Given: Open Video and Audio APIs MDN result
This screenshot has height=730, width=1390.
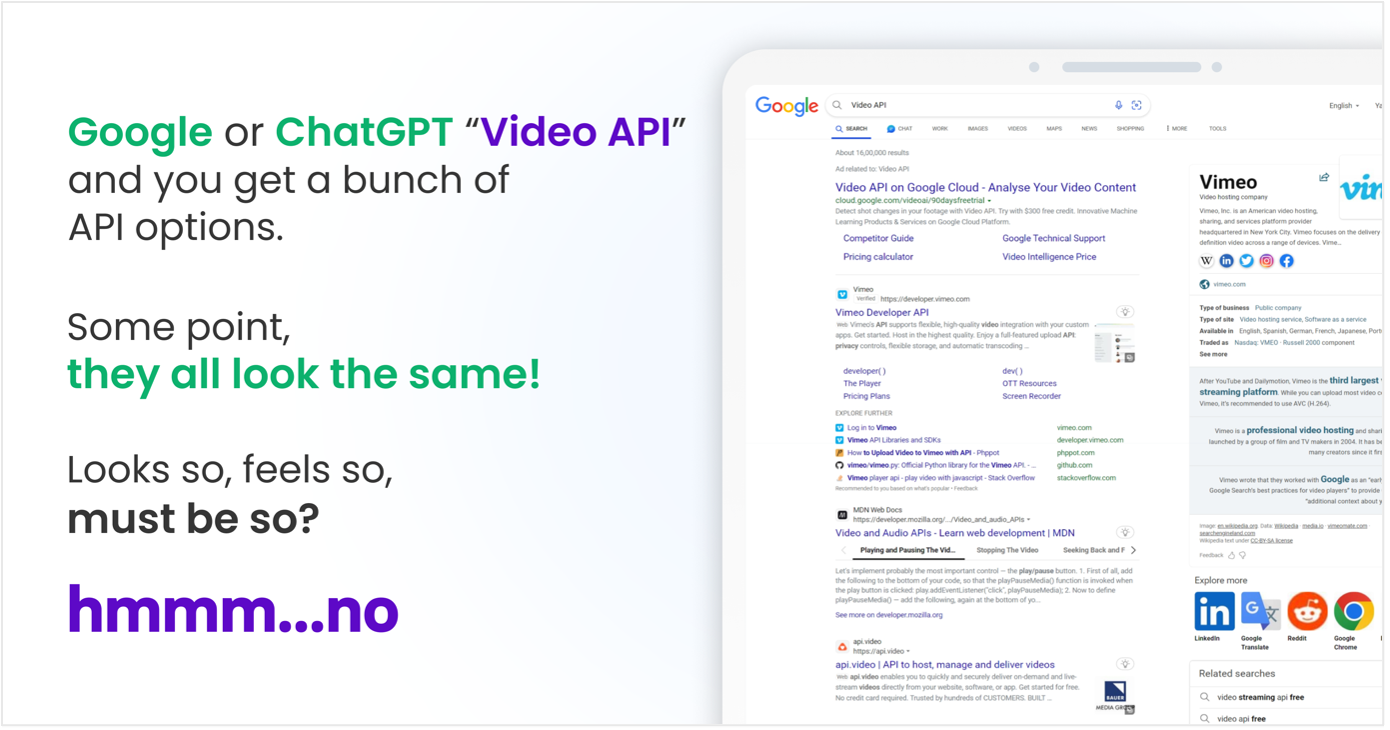Looking at the screenshot, I should [955, 533].
